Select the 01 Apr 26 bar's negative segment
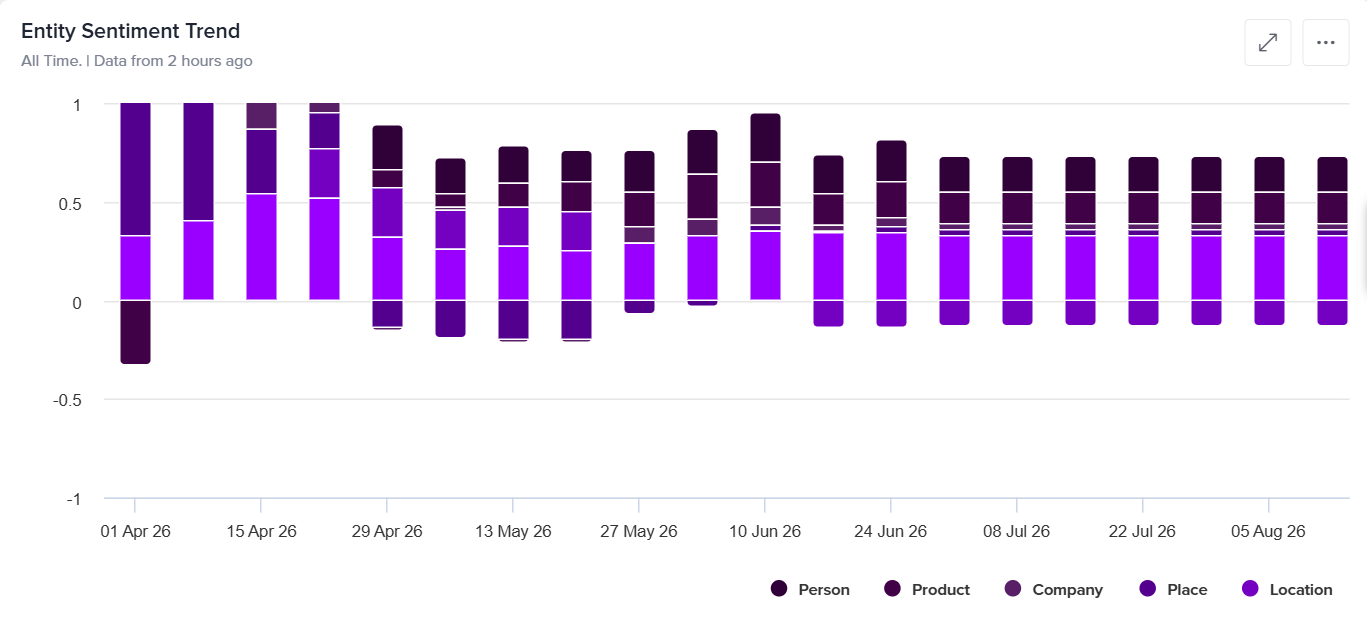 [x=135, y=332]
